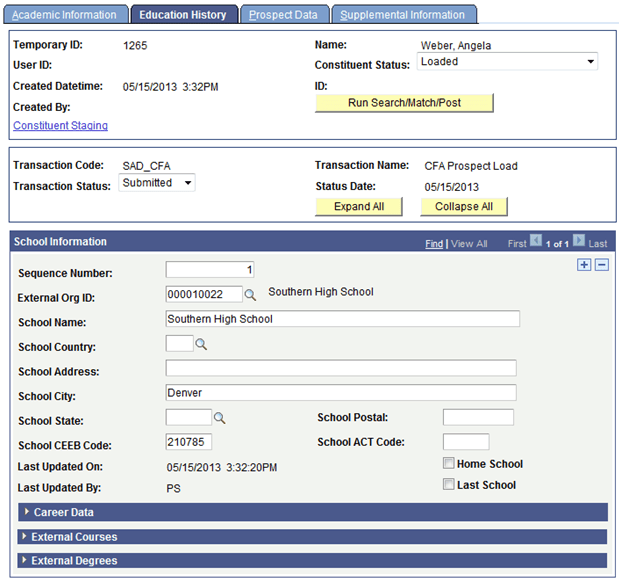Click the External Org ID field

point(204,295)
